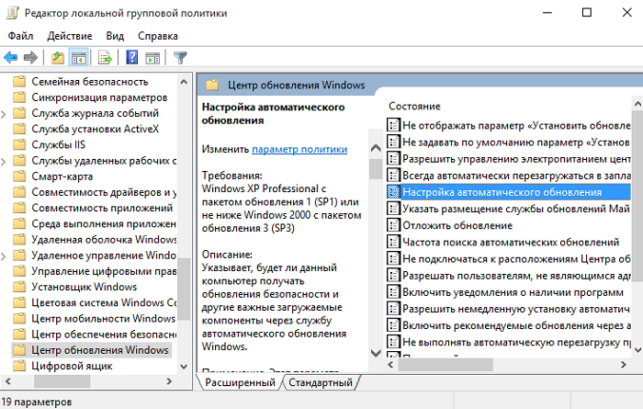Viewport: 643px width, 409px height.
Task: Select Синхронизация параметров tree folder
Action: [99, 97]
